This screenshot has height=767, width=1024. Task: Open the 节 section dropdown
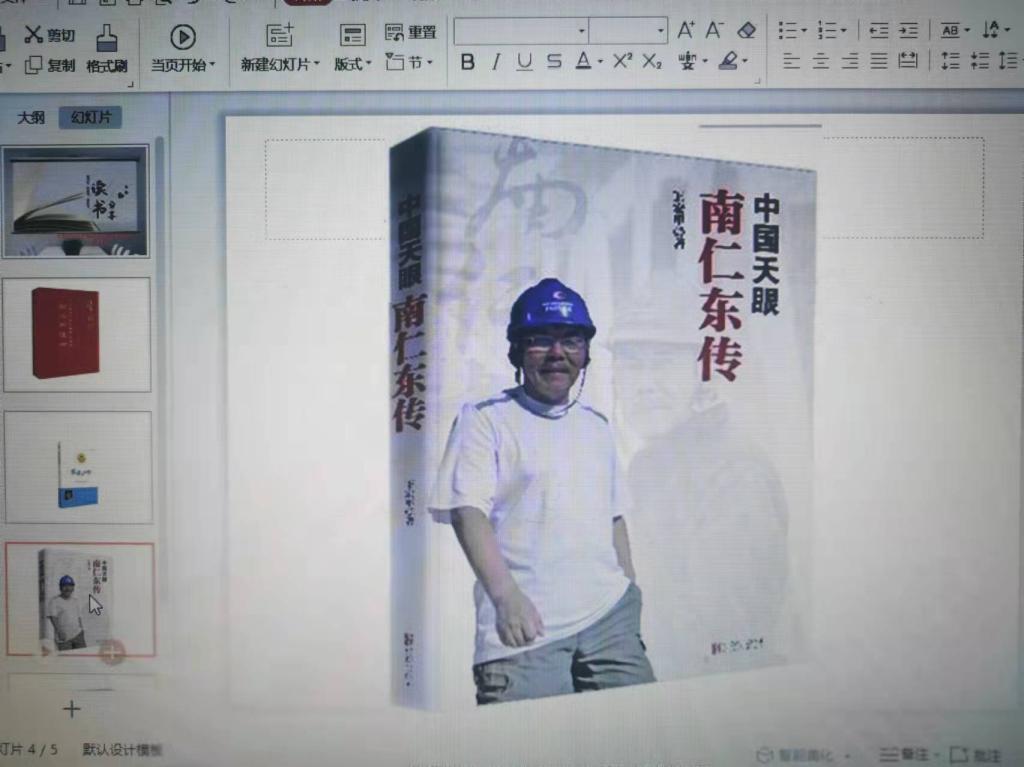coord(430,63)
